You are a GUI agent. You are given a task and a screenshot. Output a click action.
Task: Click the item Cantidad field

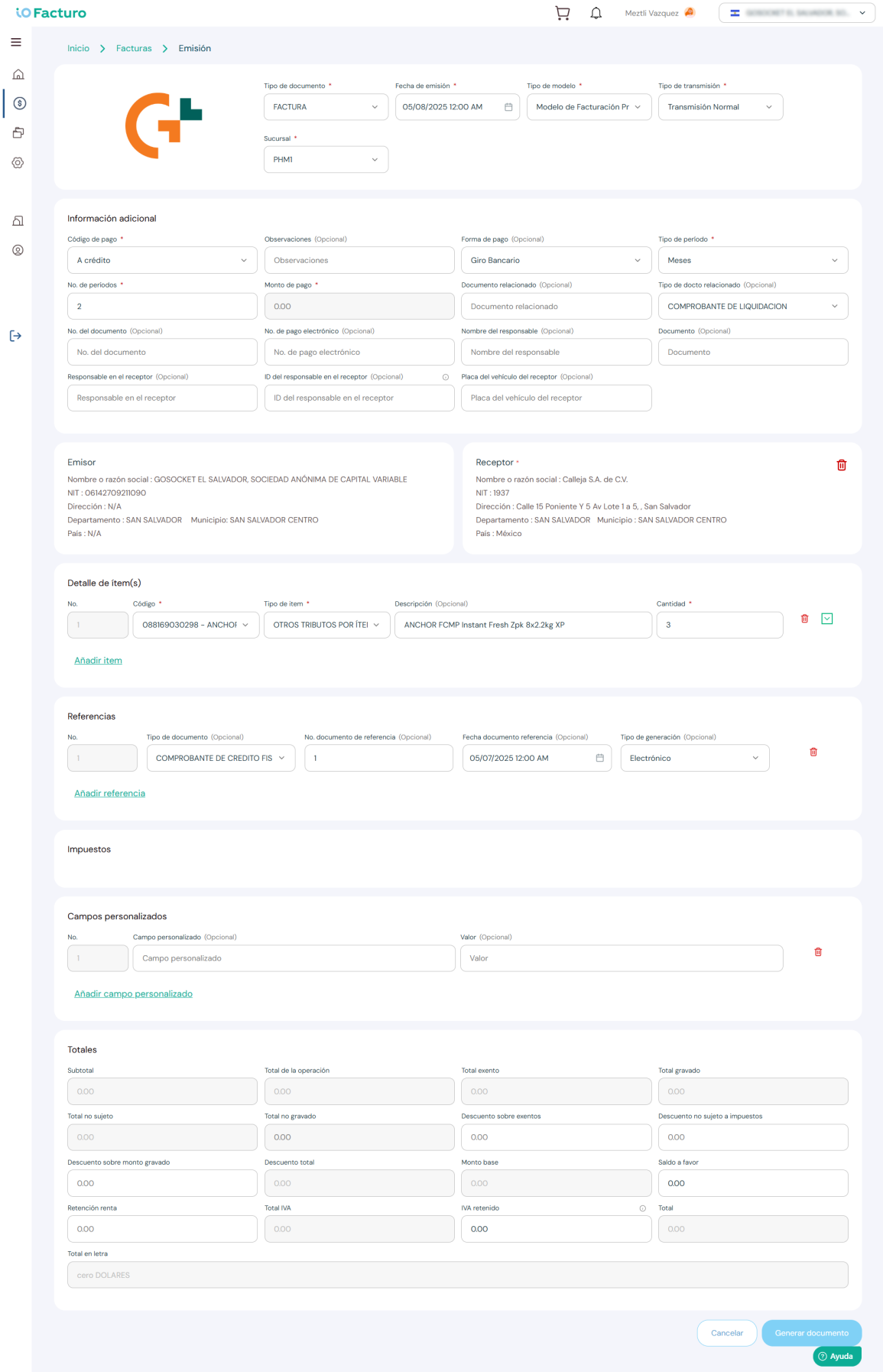(719, 625)
